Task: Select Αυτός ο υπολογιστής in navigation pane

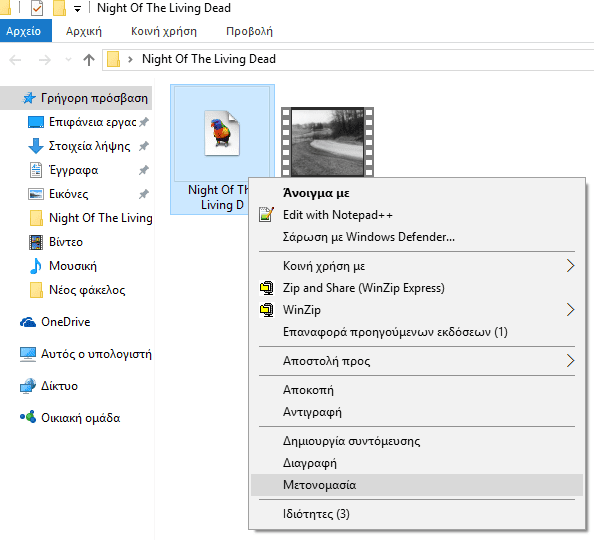Action: [96, 354]
